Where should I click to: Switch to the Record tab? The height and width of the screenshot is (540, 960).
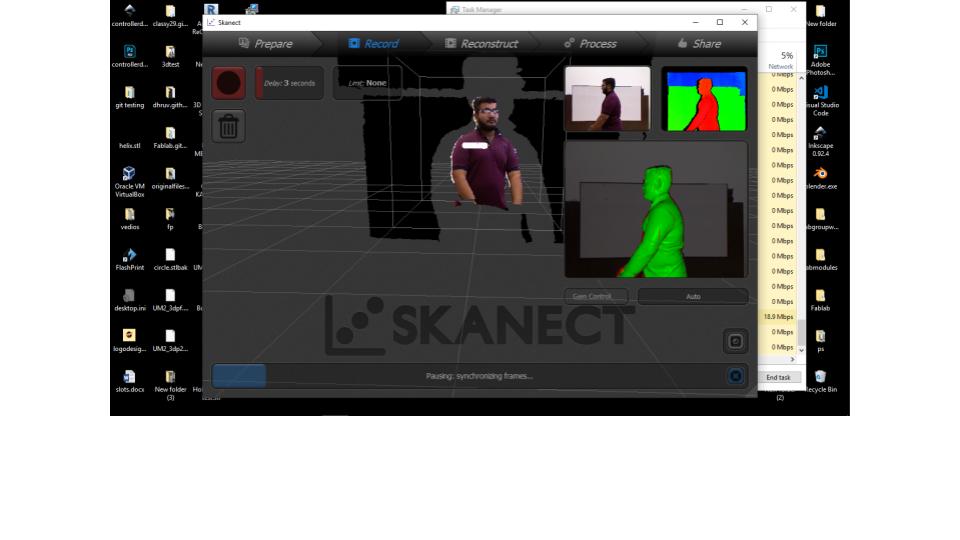(373, 43)
